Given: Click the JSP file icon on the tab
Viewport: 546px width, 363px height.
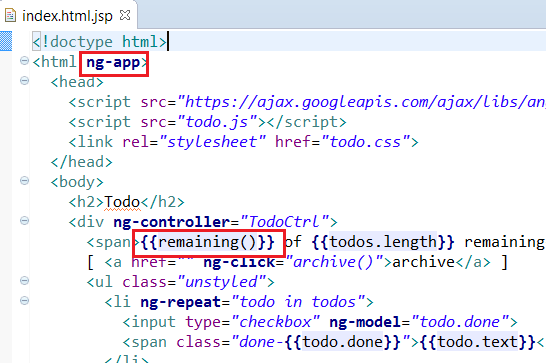Looking at the screenshot, I should [x=10, y=15].
